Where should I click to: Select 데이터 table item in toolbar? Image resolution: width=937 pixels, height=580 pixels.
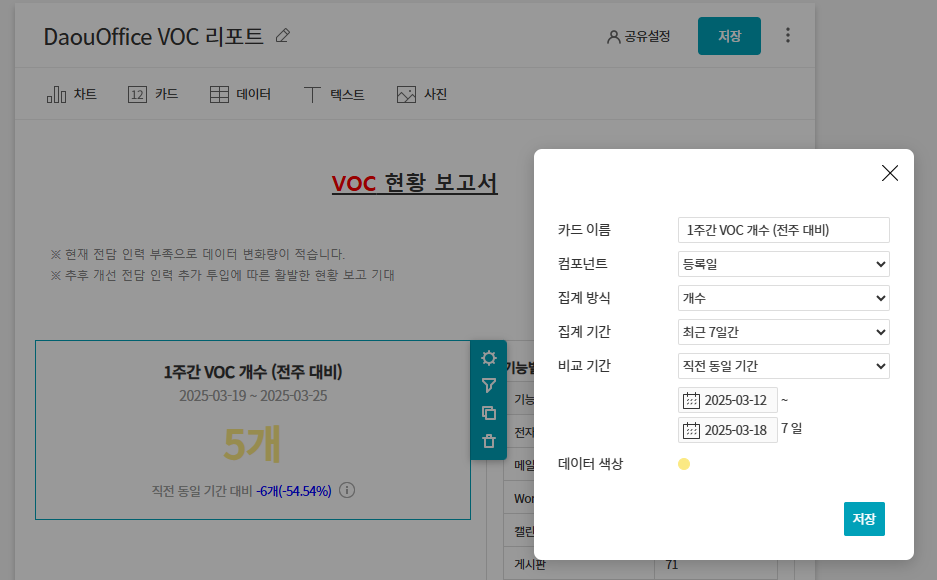[240, 95]
